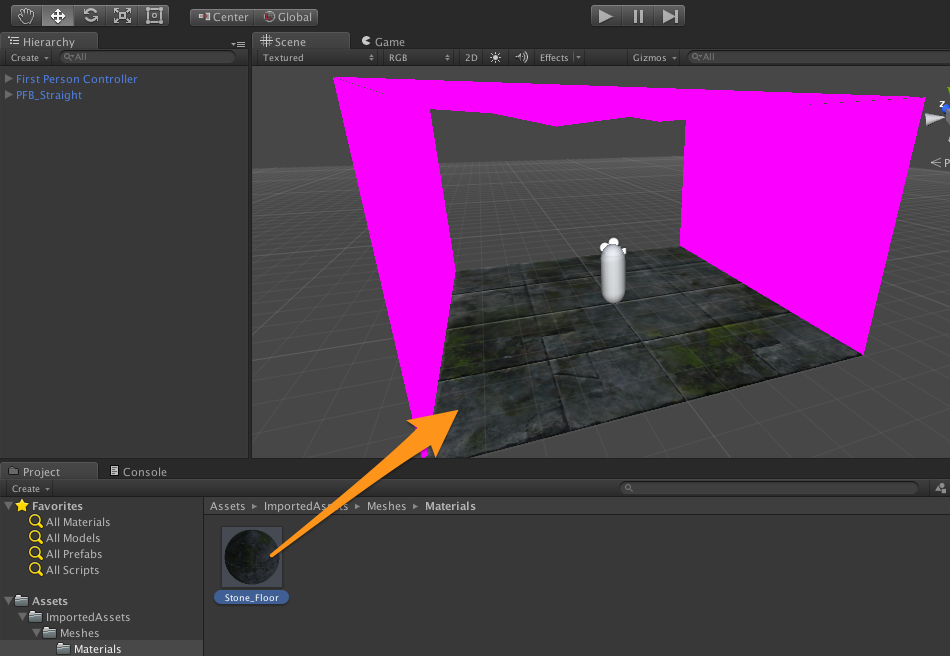The height and width of the screenshot is (656, 950).
Task: Toggle scene lighting sun icon
Action: pos(496,58)
